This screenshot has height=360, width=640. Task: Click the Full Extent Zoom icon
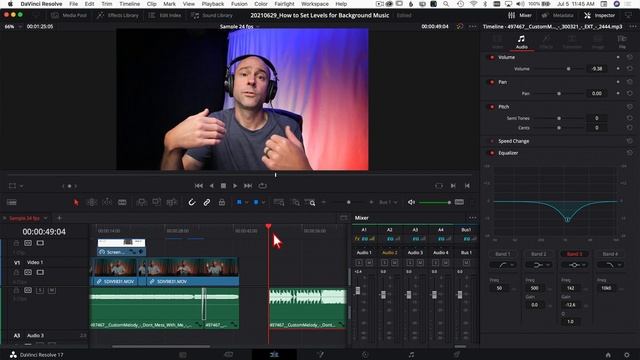[x=279, y=202]
